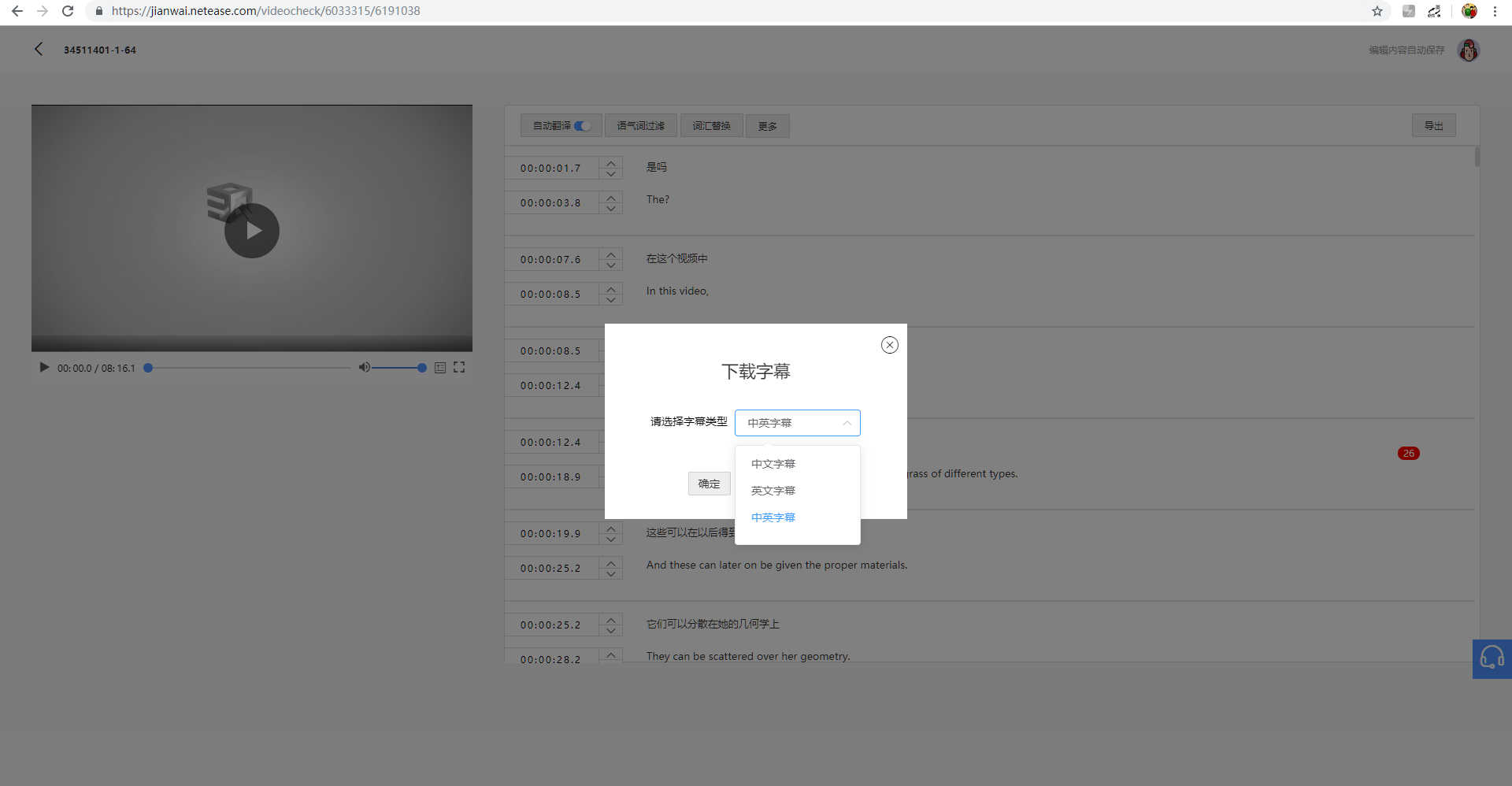Screen dimensions: 1512x786
Task: Open 语气词过滤 filter button
Action: [640, 126]
